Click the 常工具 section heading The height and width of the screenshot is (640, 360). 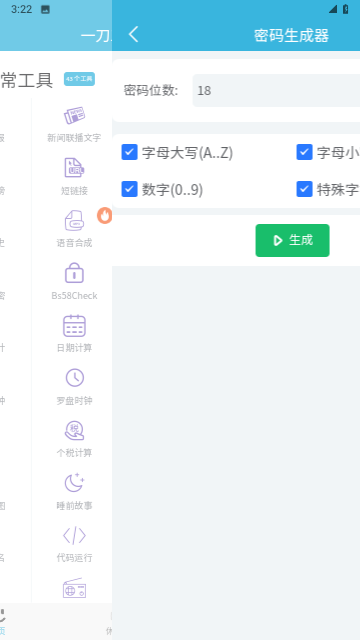27,80
